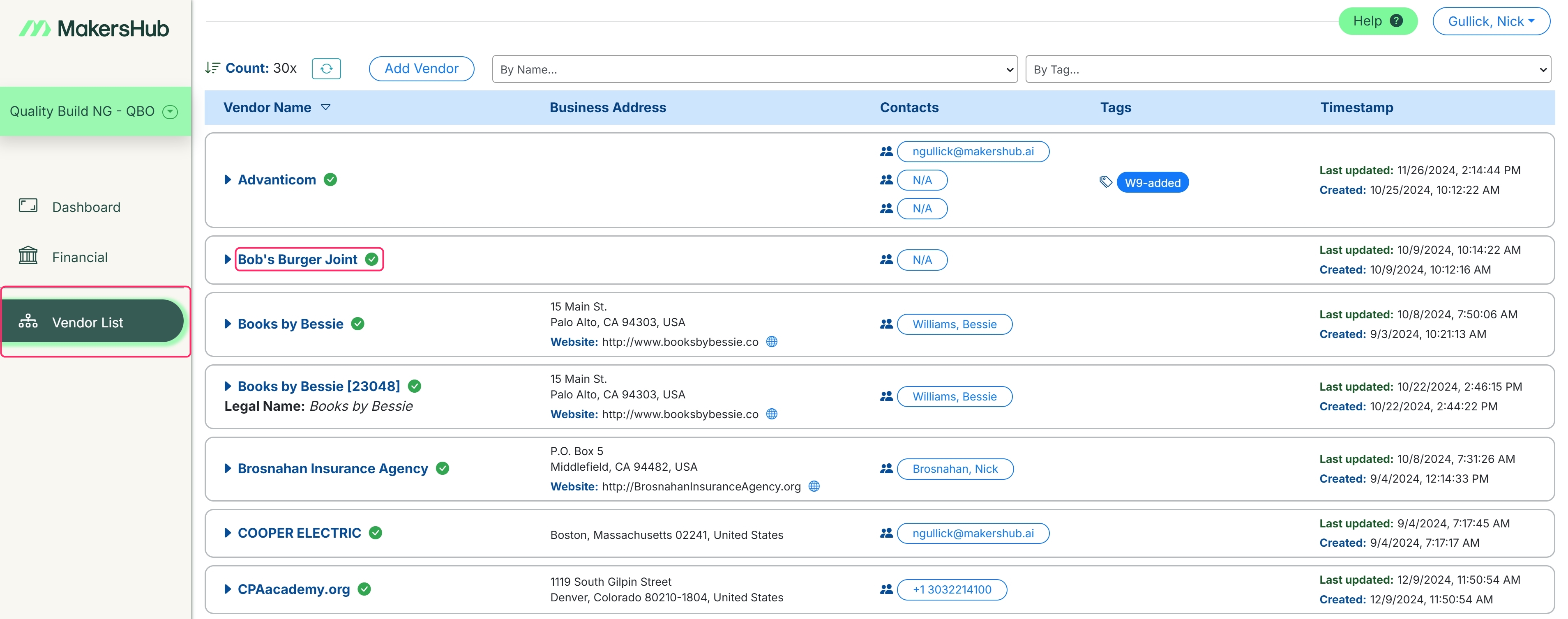Expand the COOPER ELECTRIC vendor row

click(228, 533)
